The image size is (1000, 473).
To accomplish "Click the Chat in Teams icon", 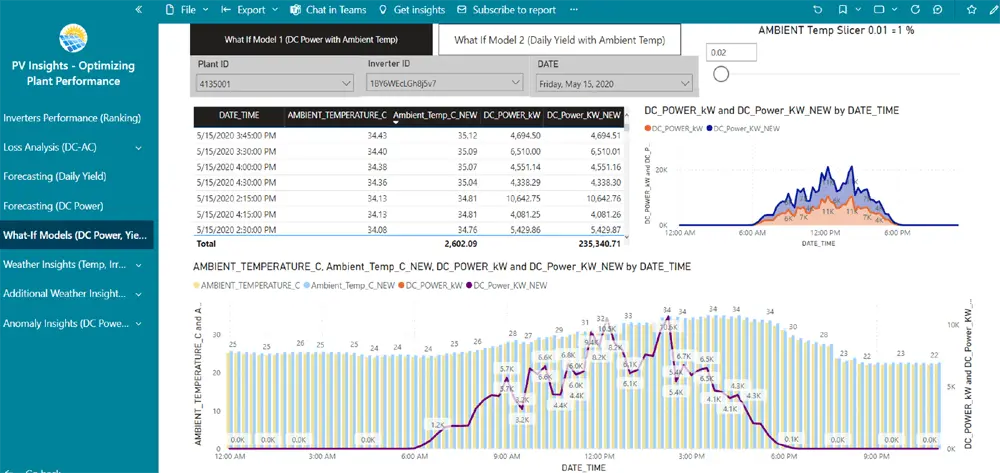I will [296, 9].
